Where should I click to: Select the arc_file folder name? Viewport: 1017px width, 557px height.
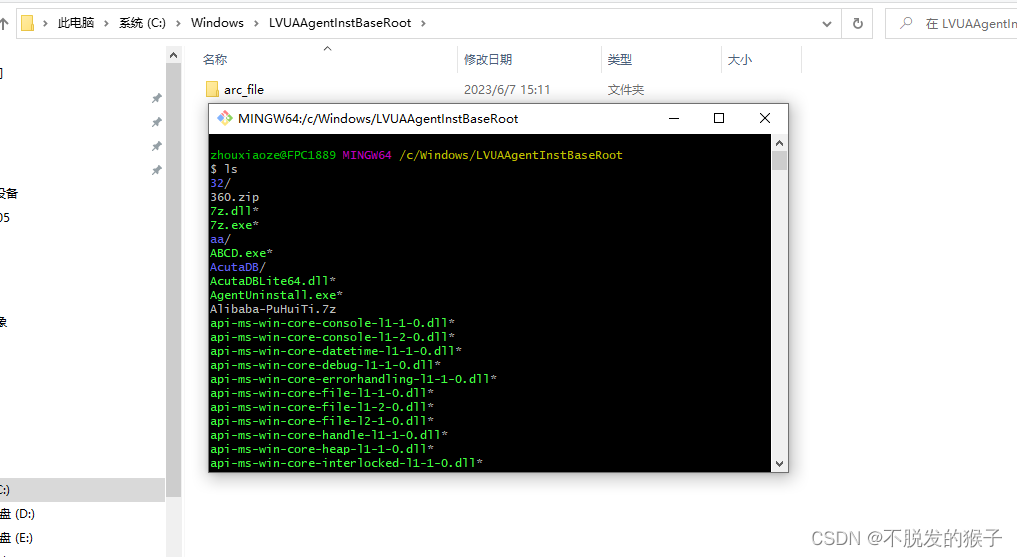244,89
